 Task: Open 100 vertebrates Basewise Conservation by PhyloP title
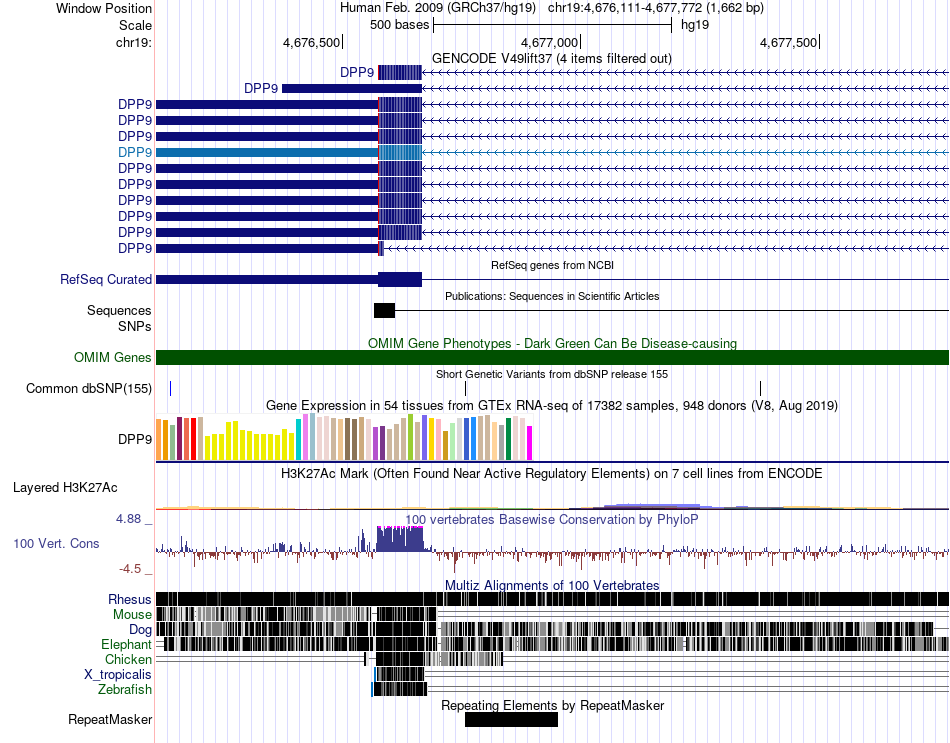pos(551,519)
